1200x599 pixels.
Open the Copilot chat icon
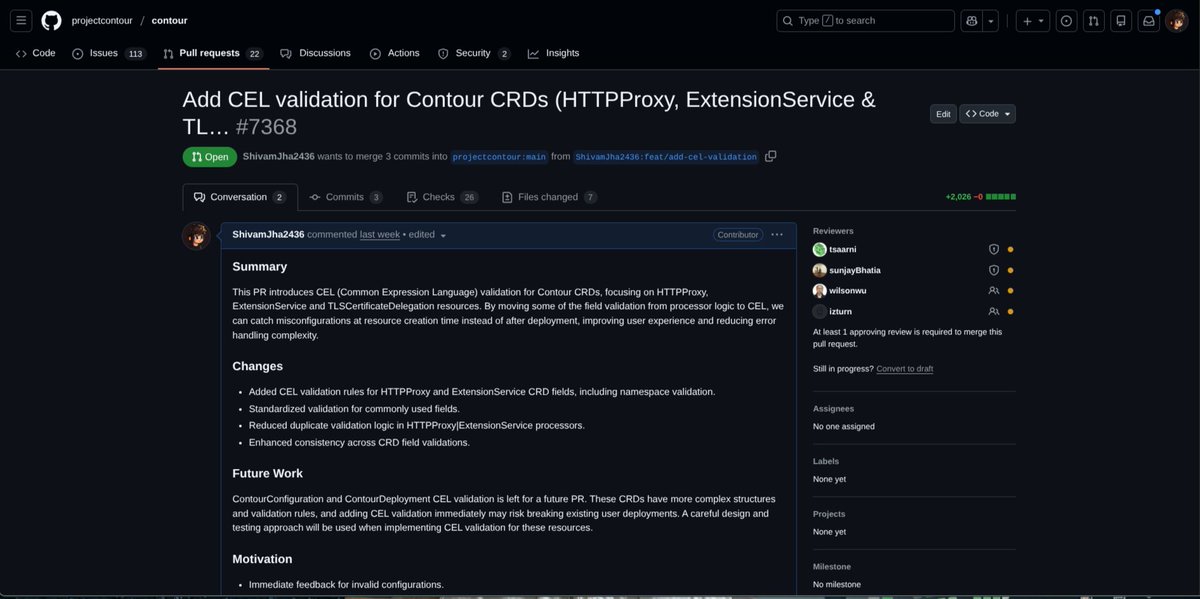click(x=971, y=20)
